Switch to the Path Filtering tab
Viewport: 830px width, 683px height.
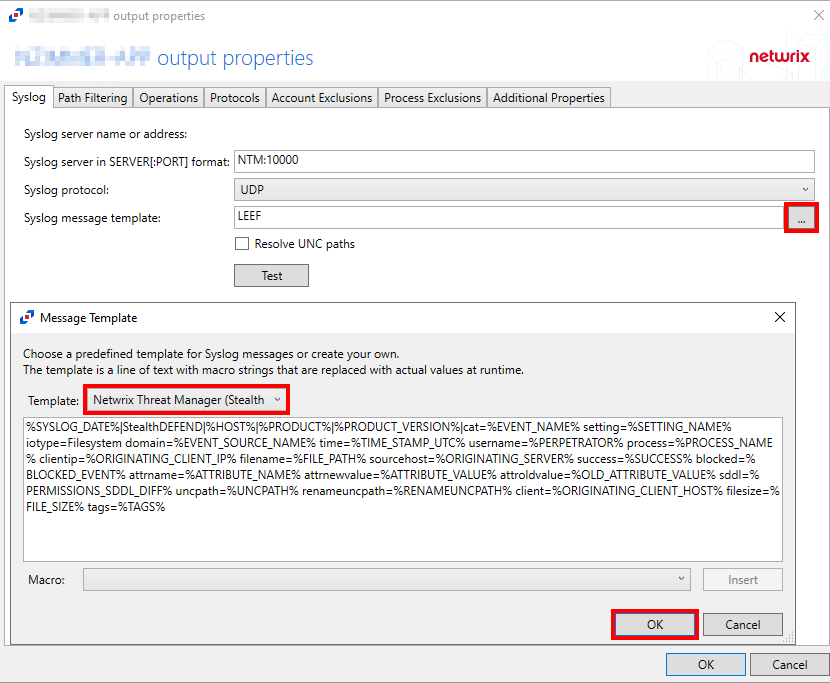tap(92, 98)
